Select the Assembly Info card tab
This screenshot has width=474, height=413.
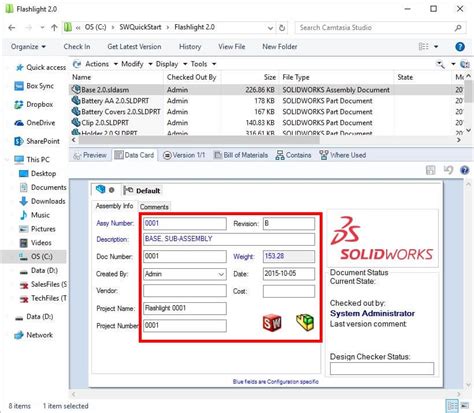tap(114, 206)
